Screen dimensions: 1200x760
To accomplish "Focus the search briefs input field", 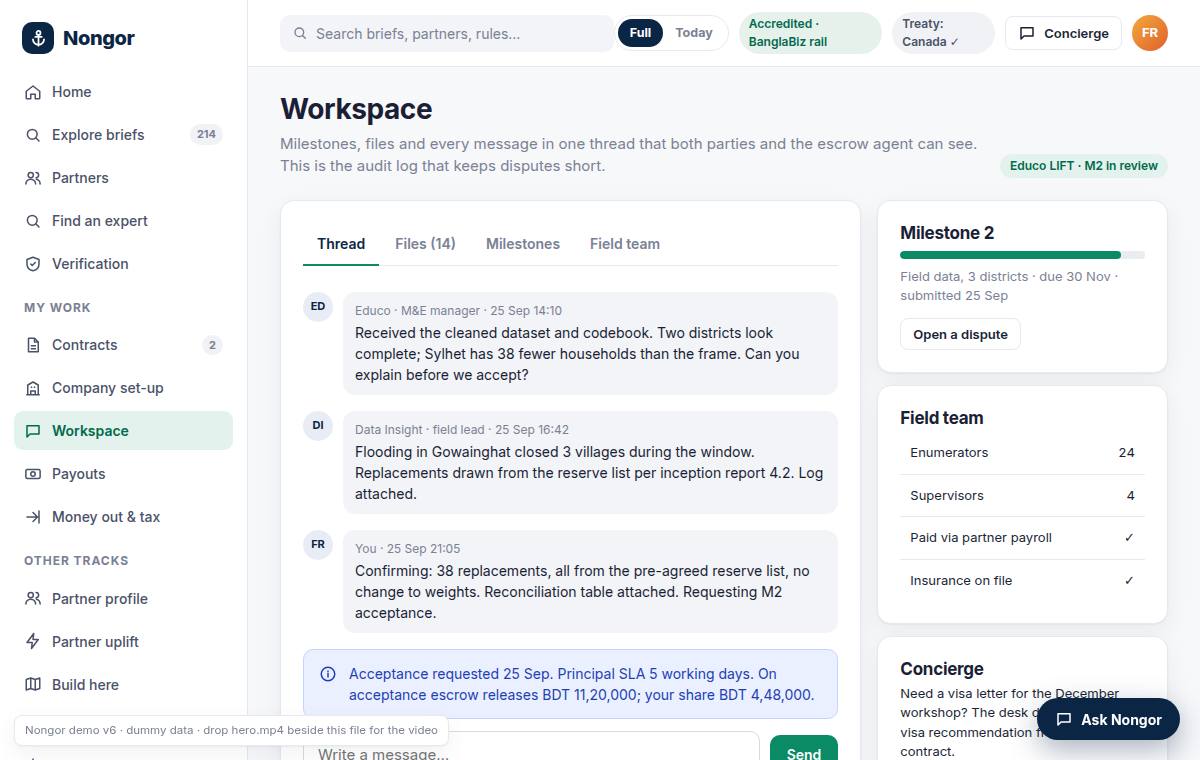I will 447,33.
